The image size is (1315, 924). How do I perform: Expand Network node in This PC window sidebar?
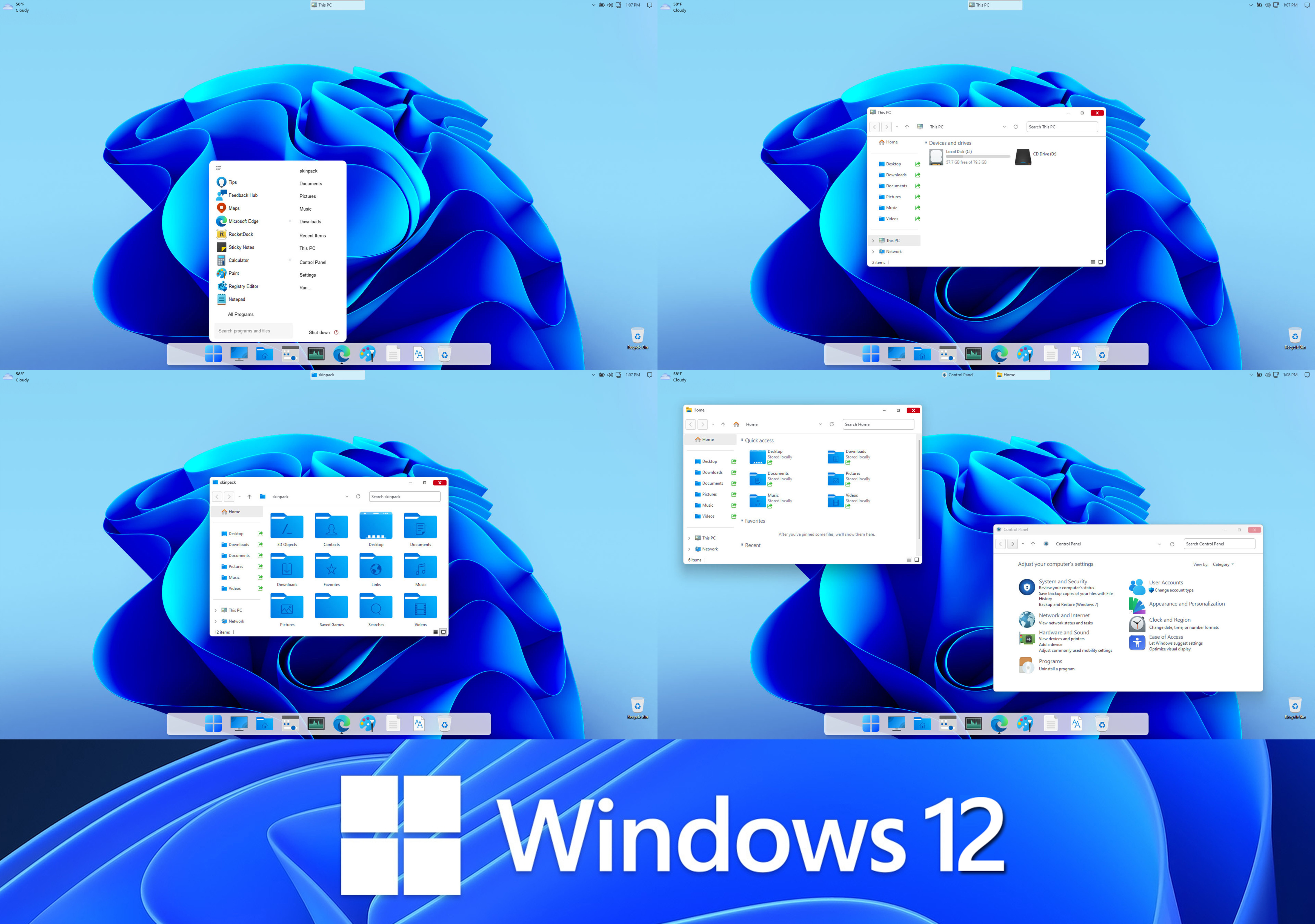coord(873,251)
